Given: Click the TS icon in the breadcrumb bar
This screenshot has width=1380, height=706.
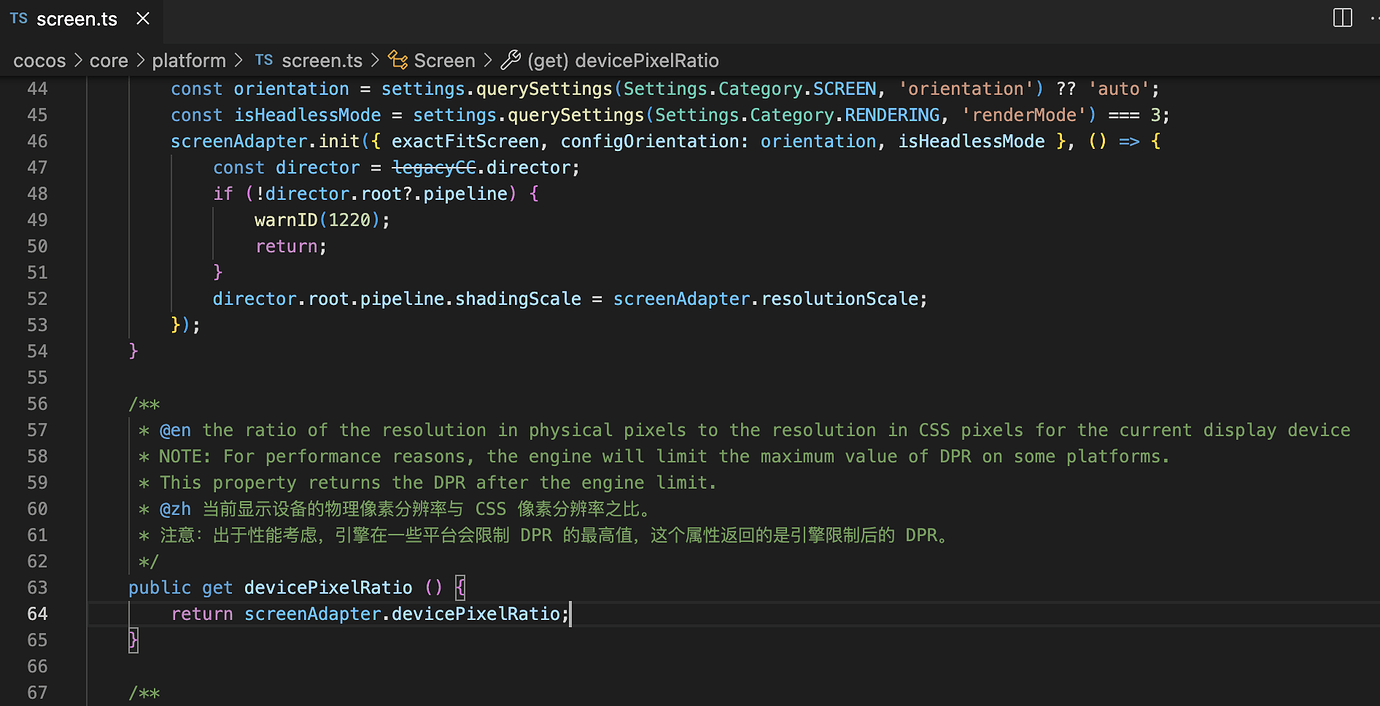Looking at the screenshot, I should point(263,60).
